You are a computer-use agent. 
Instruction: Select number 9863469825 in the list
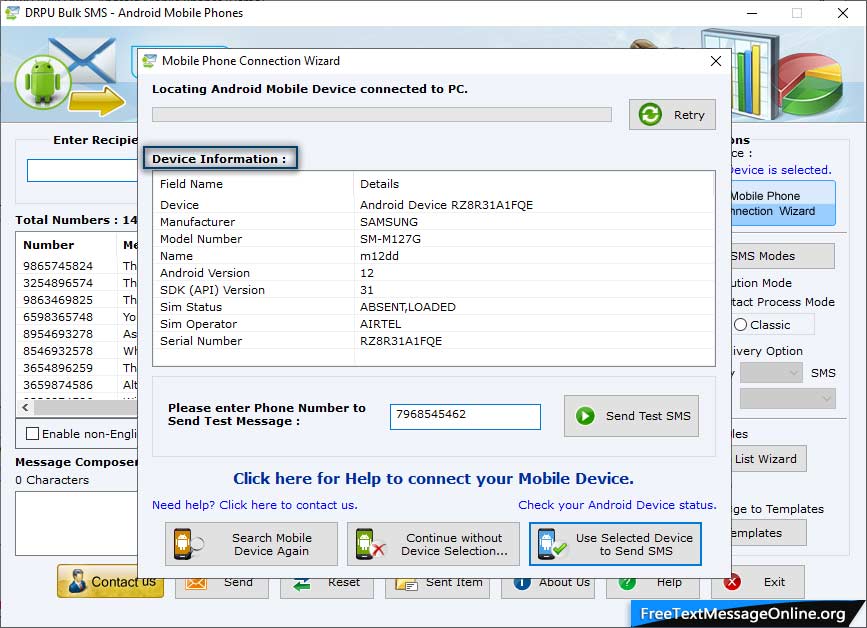point(58,300)
